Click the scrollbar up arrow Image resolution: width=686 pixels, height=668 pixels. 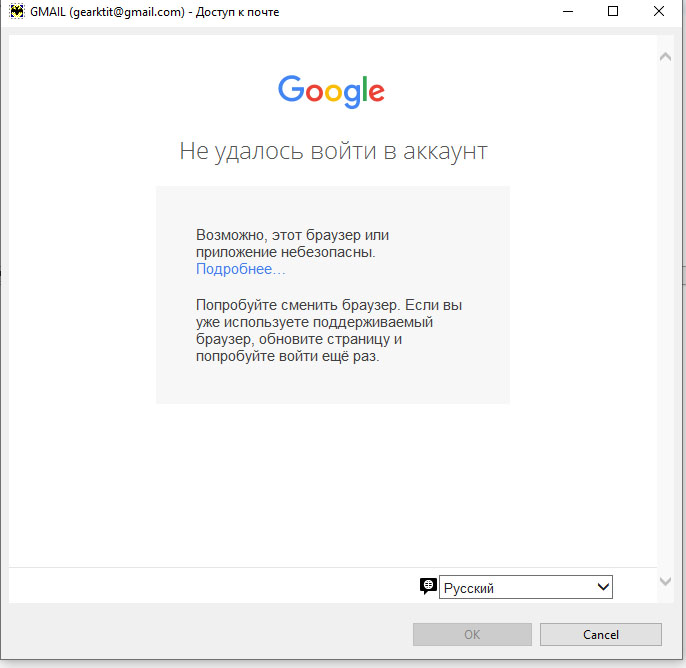[x=665, y=57]
